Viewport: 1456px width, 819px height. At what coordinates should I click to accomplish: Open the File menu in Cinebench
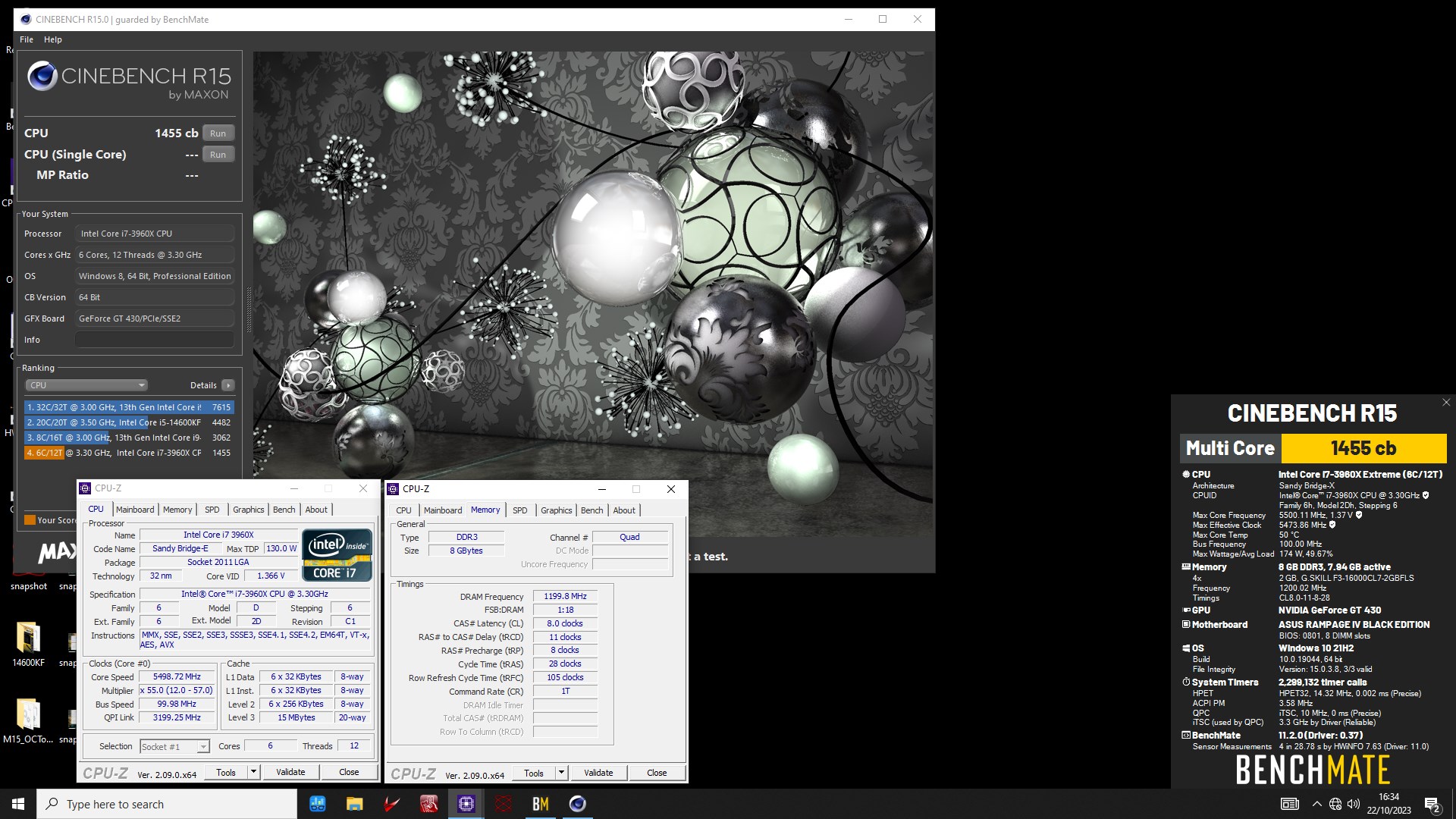[27, 39]
